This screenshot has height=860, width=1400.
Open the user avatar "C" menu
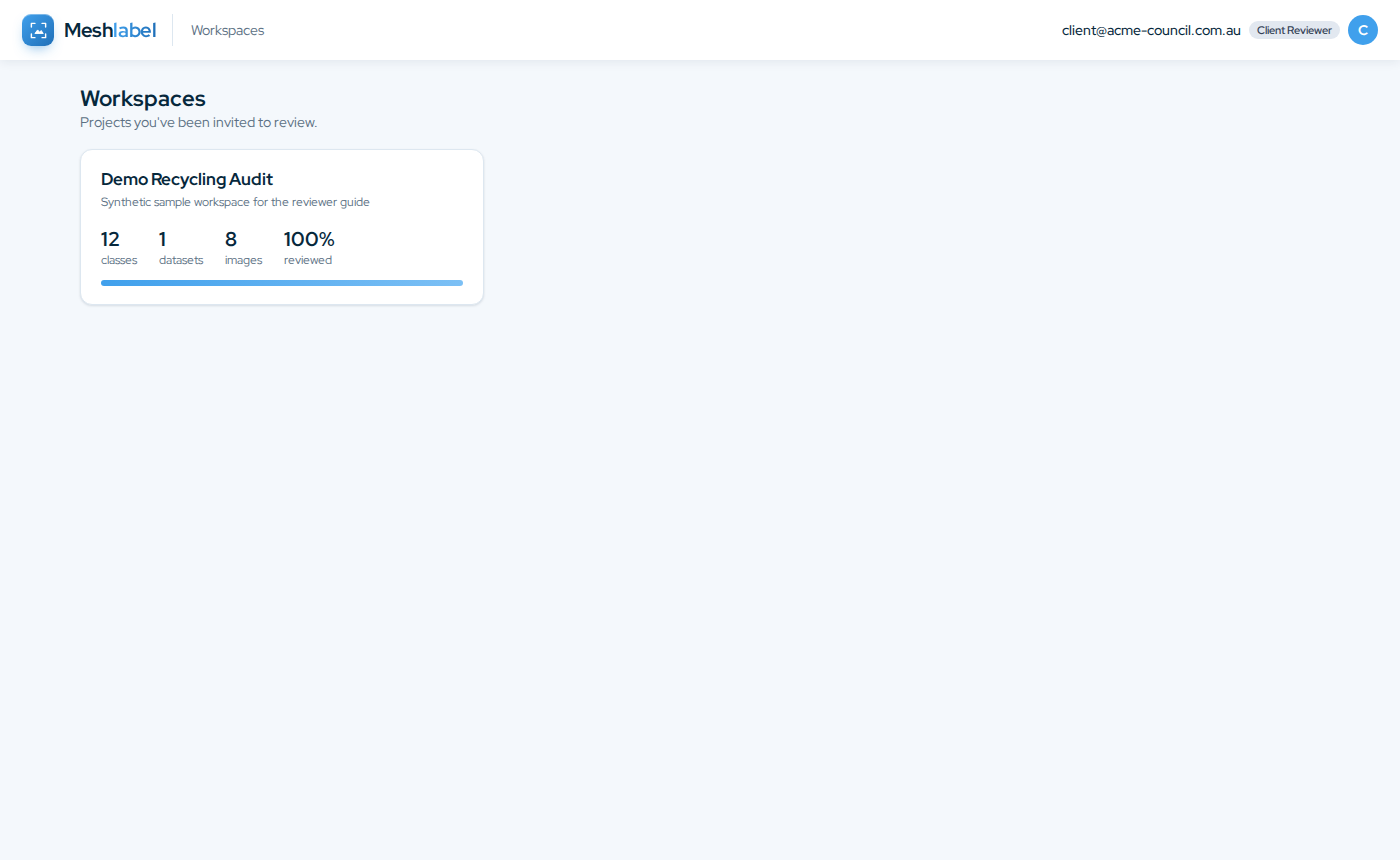coord(1363,30)
